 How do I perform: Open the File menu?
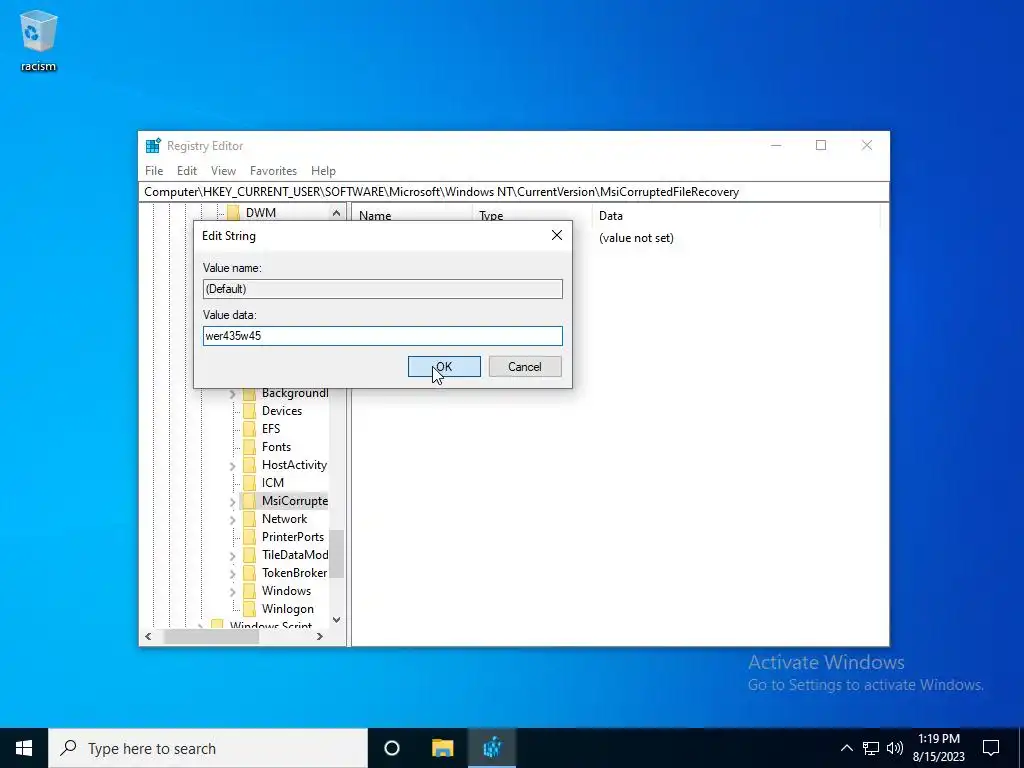click(x=154, y=170)
